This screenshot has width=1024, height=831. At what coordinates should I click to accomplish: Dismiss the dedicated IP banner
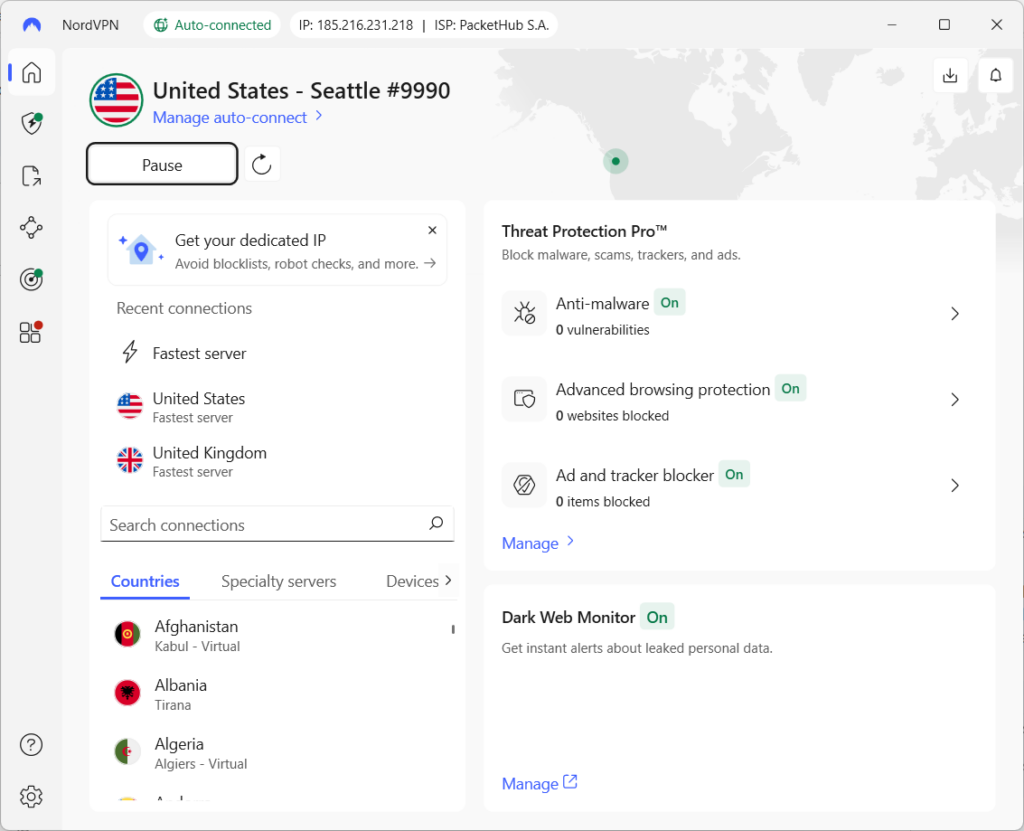432,230
